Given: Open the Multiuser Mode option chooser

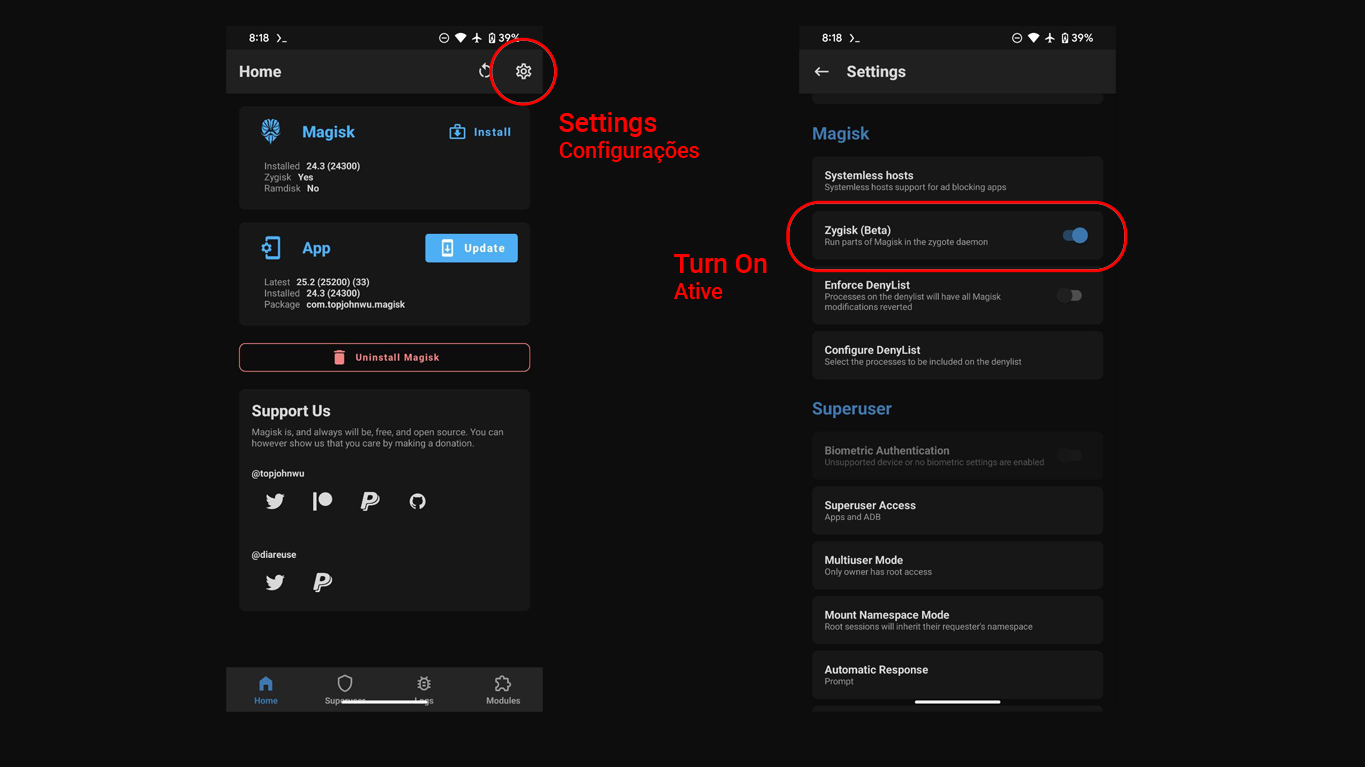Looking at the screenshot, I should tap(957, 565).
